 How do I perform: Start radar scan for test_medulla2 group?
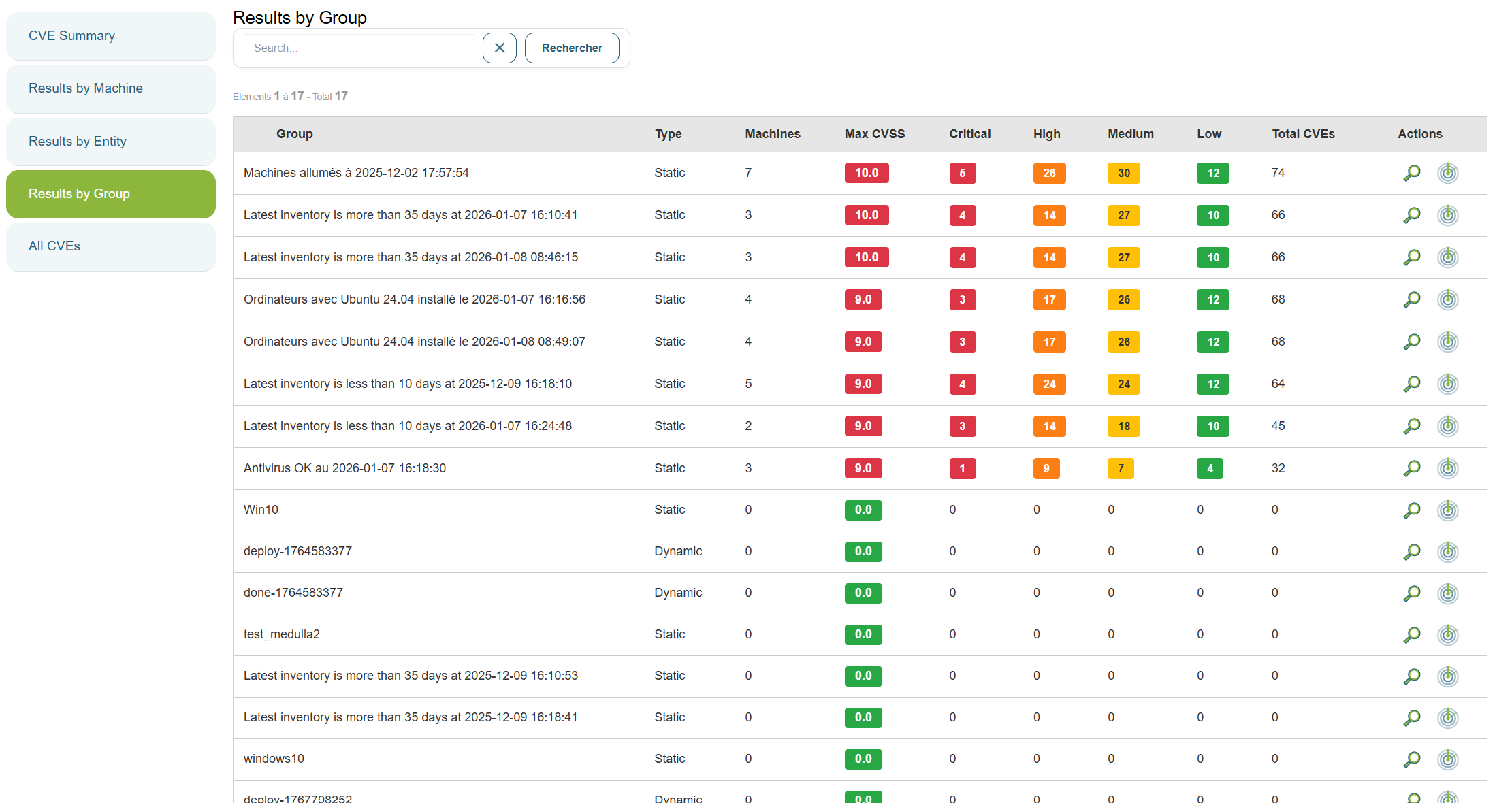(x=1447, y=635)
